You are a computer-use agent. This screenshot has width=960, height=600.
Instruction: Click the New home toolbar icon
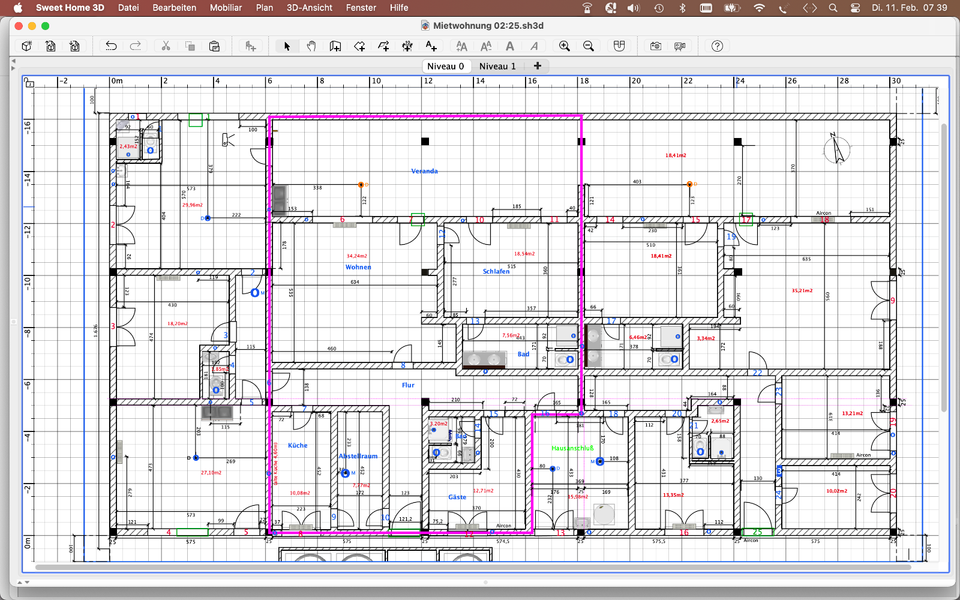[x=27, y=46]
